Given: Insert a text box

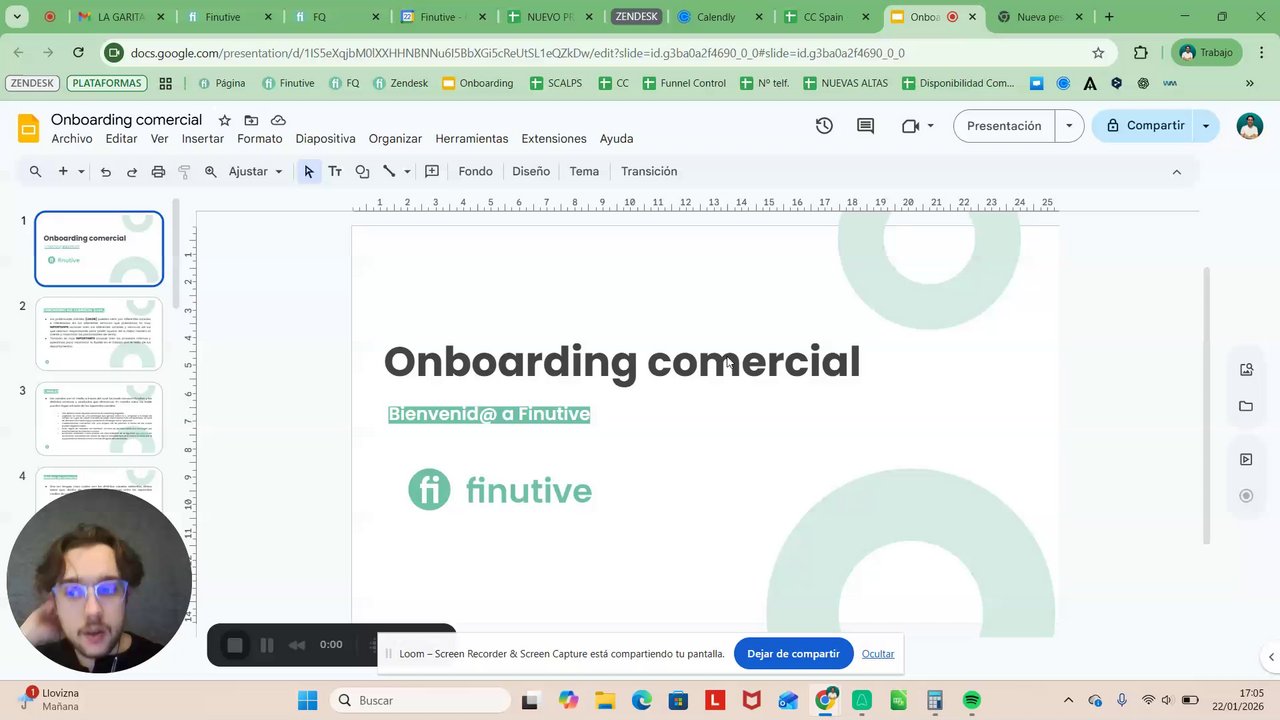Looking at the screenshot, I should tap(335, 172).
